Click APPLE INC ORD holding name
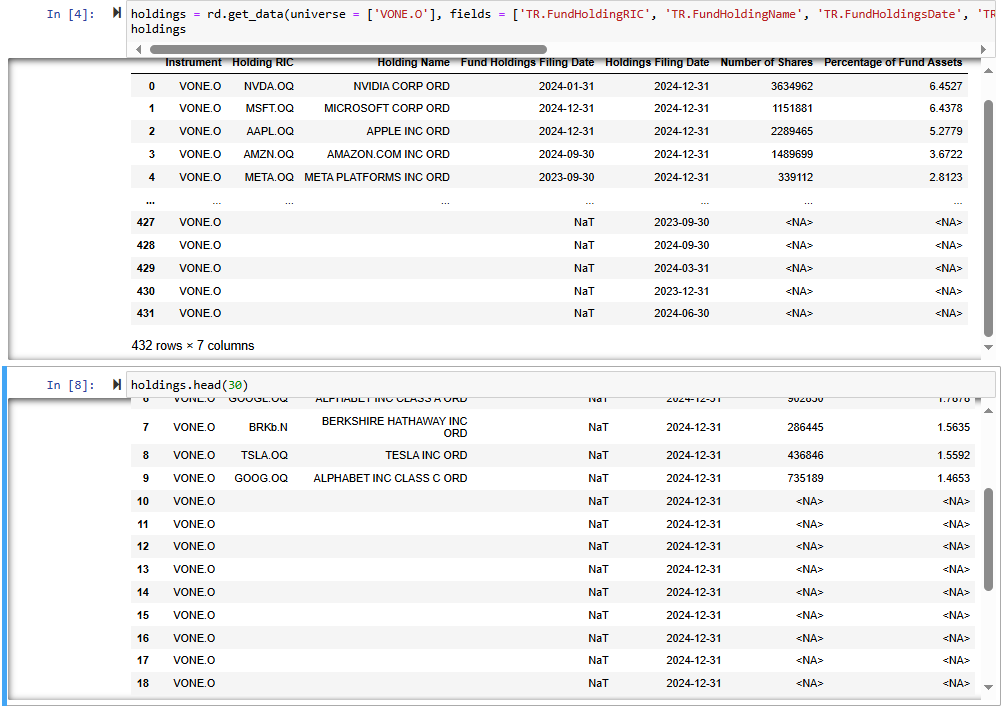 (x=408, y=131)
